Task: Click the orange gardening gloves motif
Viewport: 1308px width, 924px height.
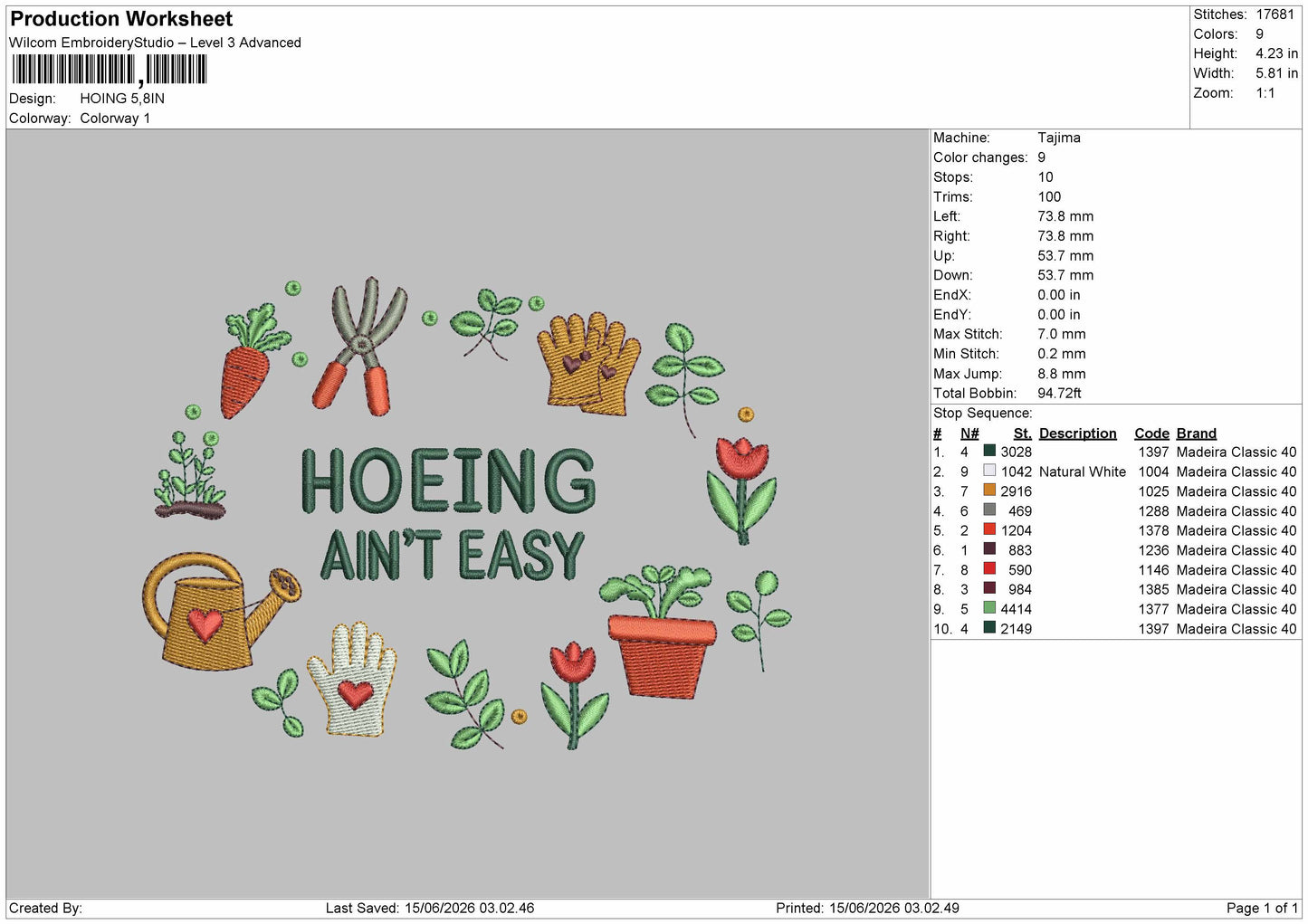Action: [x=588, y=364]
